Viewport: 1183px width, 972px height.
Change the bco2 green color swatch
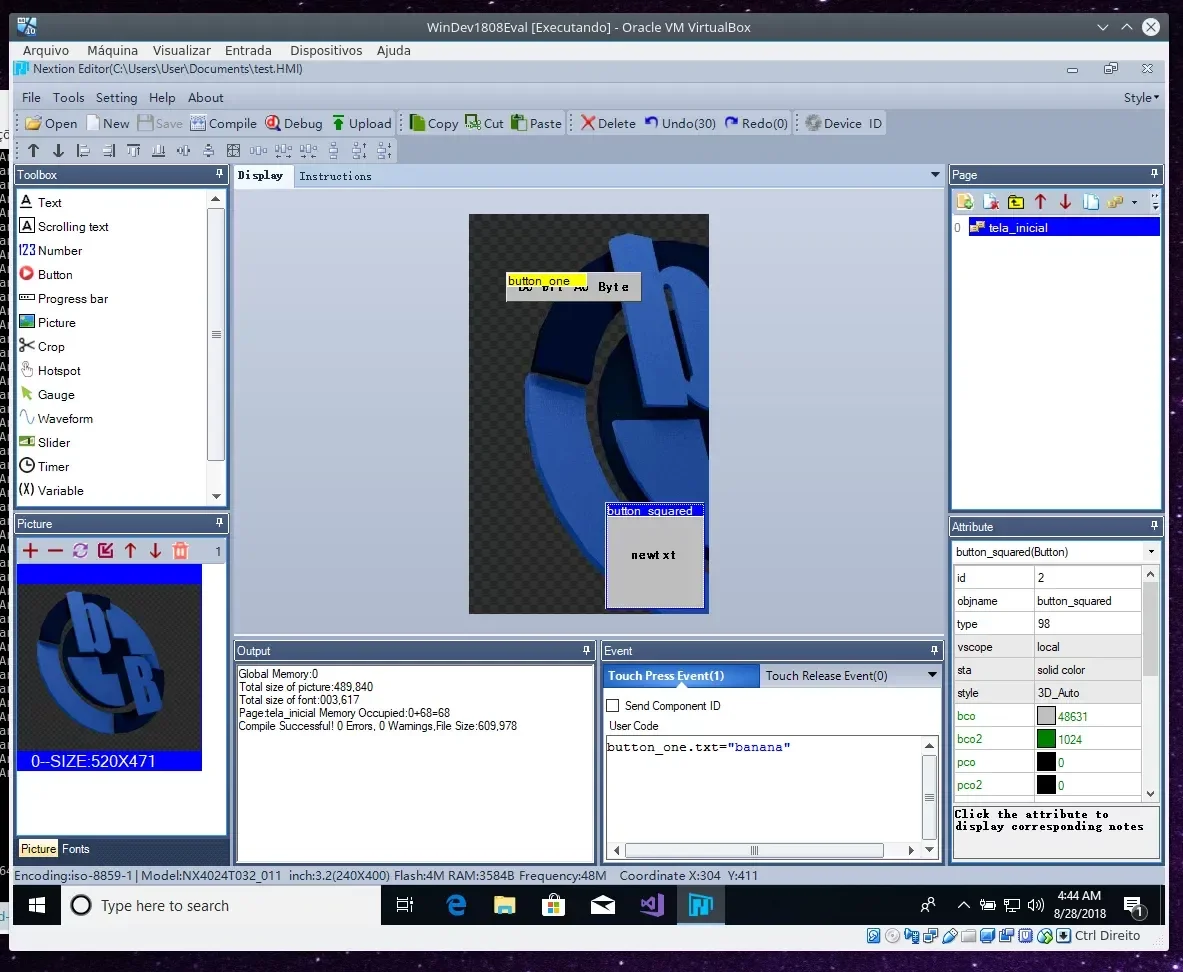click(x=1046, y=739)
